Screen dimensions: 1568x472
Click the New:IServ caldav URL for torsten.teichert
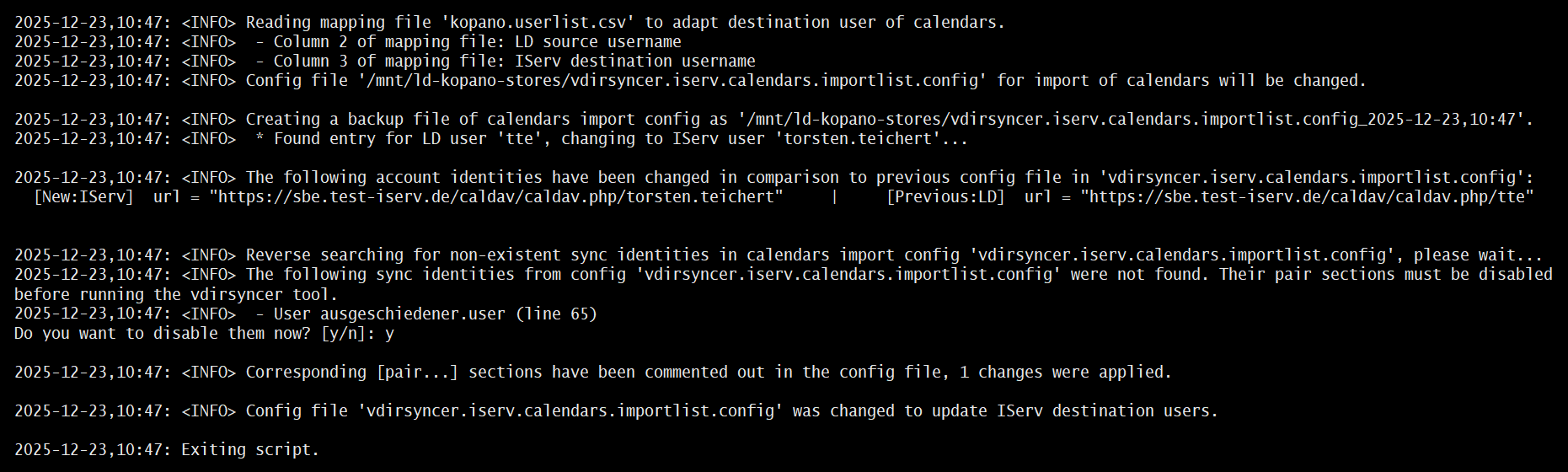click(496, 197)
